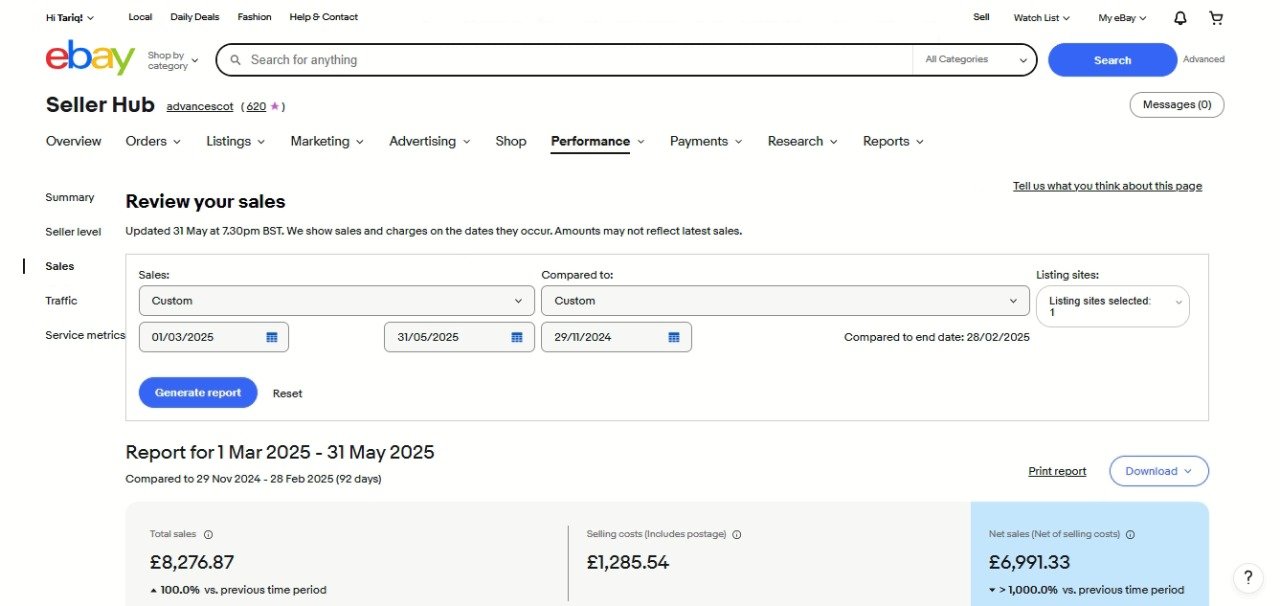Click the £1,285.54 selling costs value
This screenshot has width=1280, height=606.
(x=628, y=563)
